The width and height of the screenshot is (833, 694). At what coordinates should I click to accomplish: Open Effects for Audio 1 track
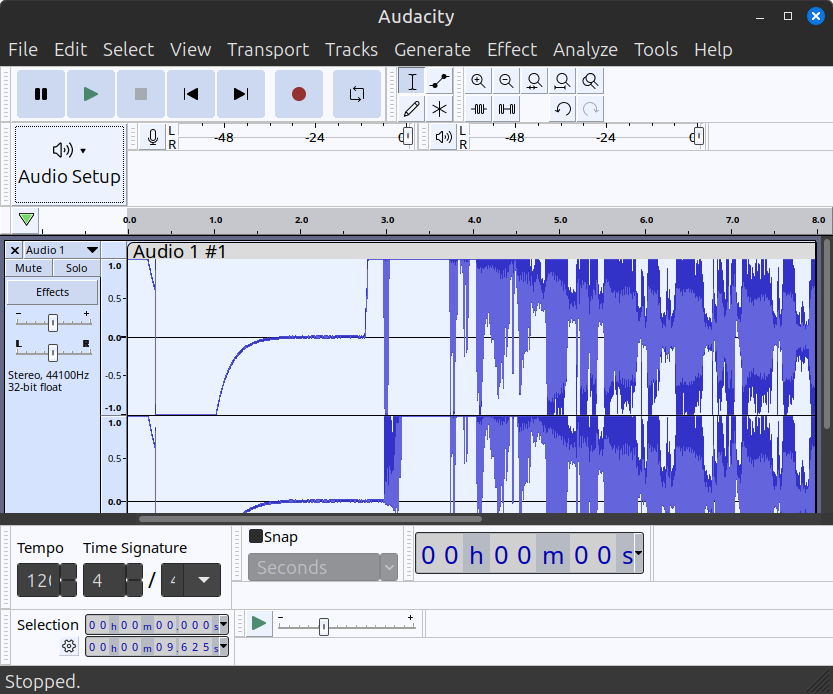pos(53,292)
